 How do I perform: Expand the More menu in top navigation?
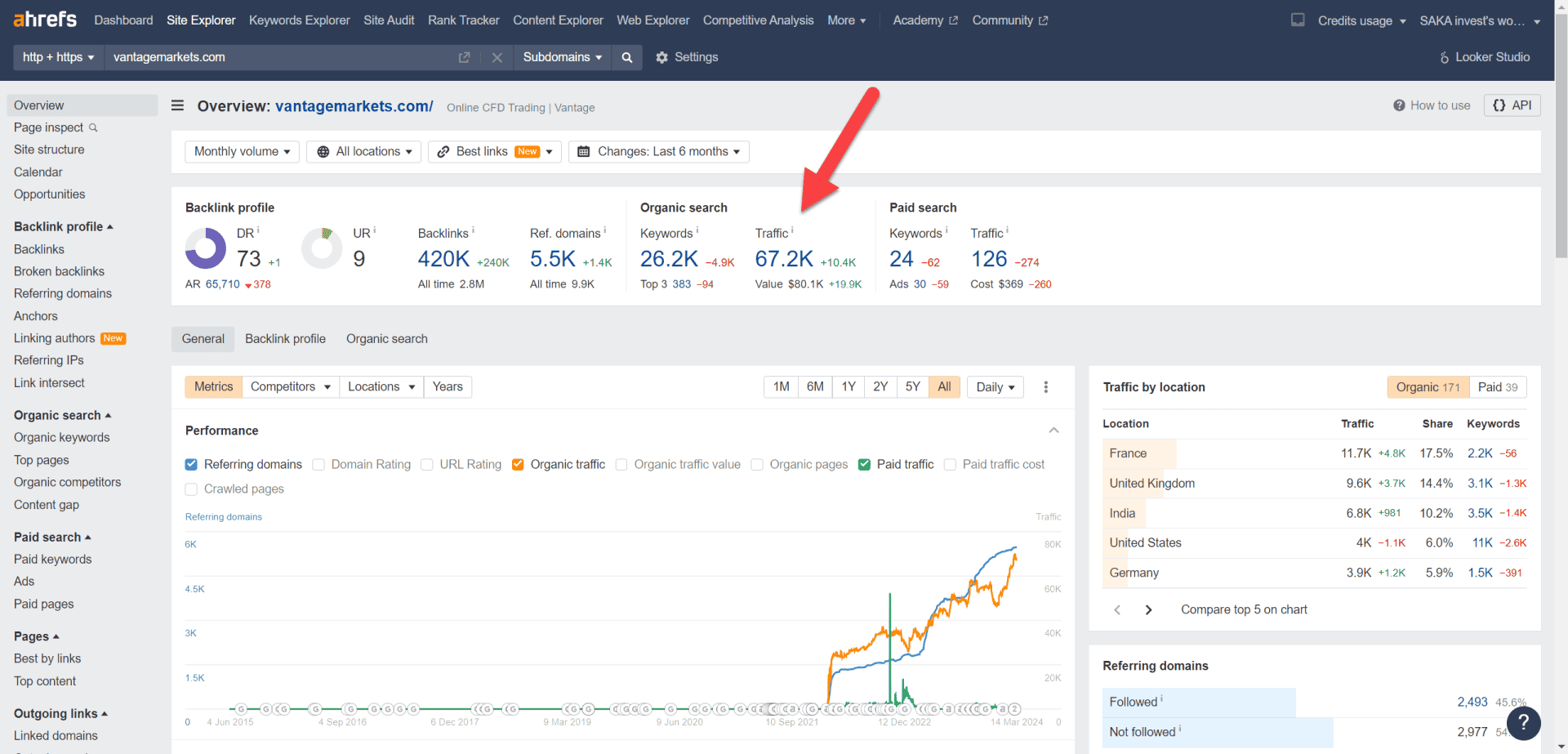[x=846, y=20]
